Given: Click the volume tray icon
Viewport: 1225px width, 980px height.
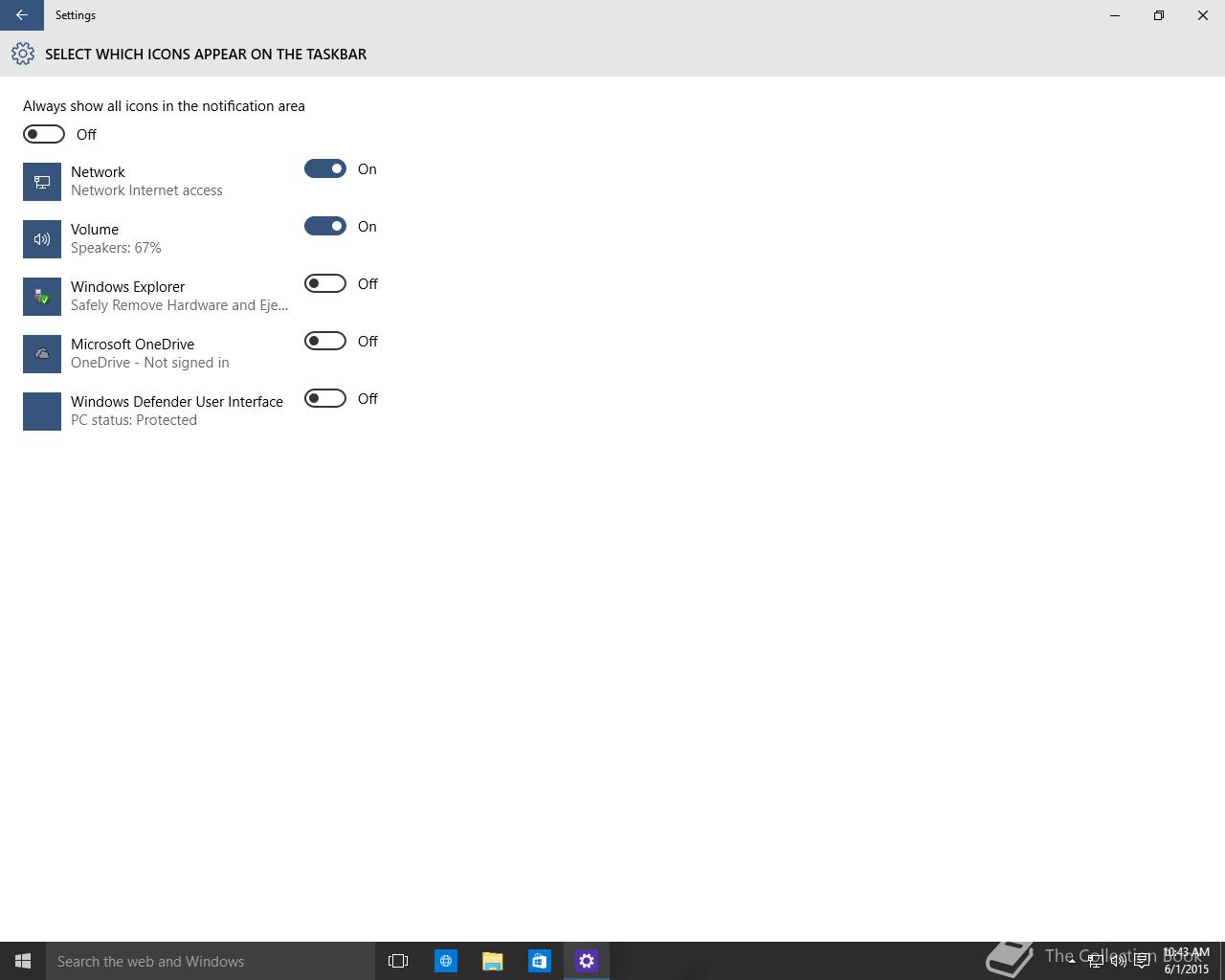Looking at the screenshot, I should (1118, 961).
